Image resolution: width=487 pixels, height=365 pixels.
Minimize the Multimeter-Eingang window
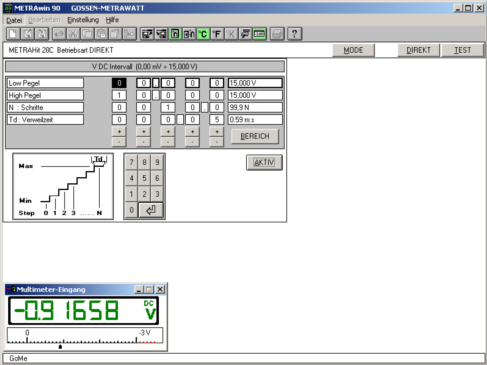[139, 289]
